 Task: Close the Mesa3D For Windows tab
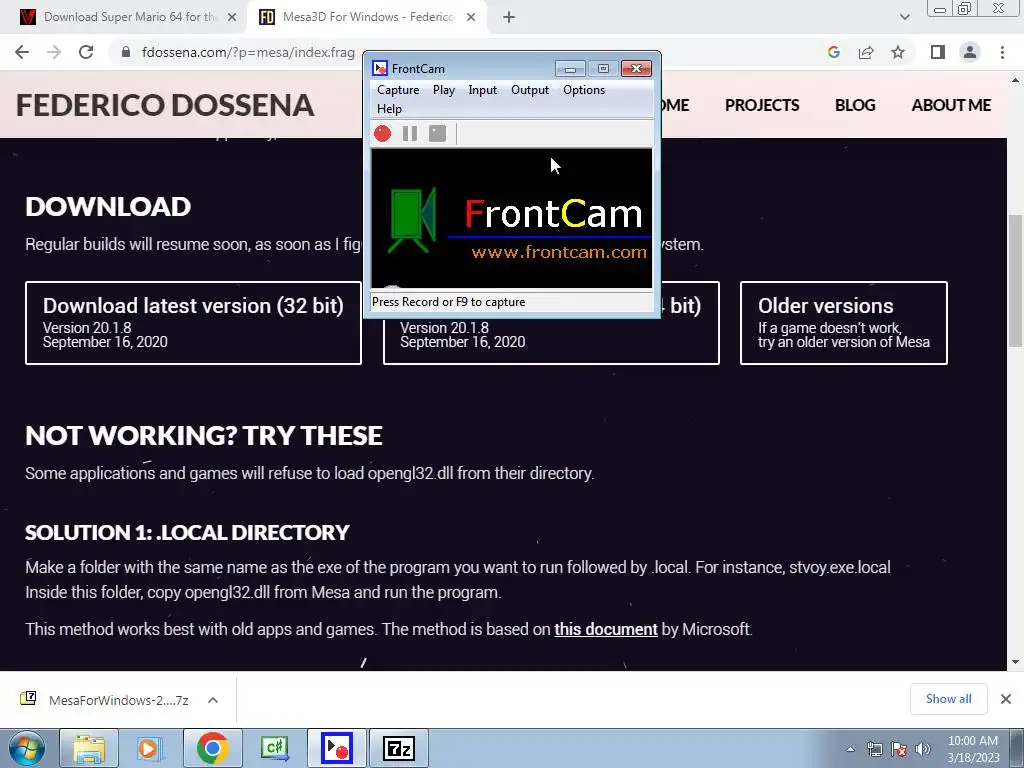471,17
